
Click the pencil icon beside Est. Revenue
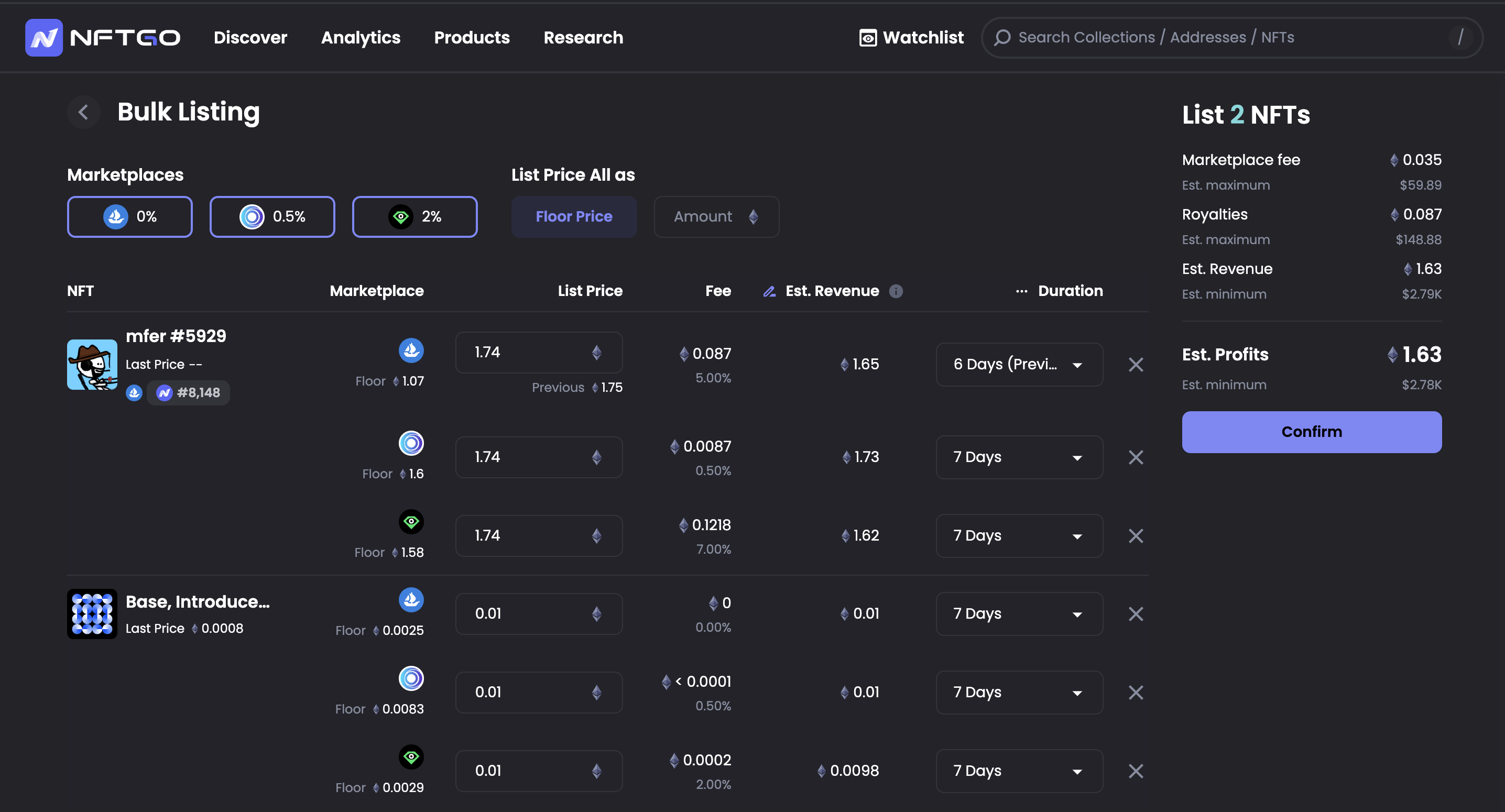click(x=769, y=291)
